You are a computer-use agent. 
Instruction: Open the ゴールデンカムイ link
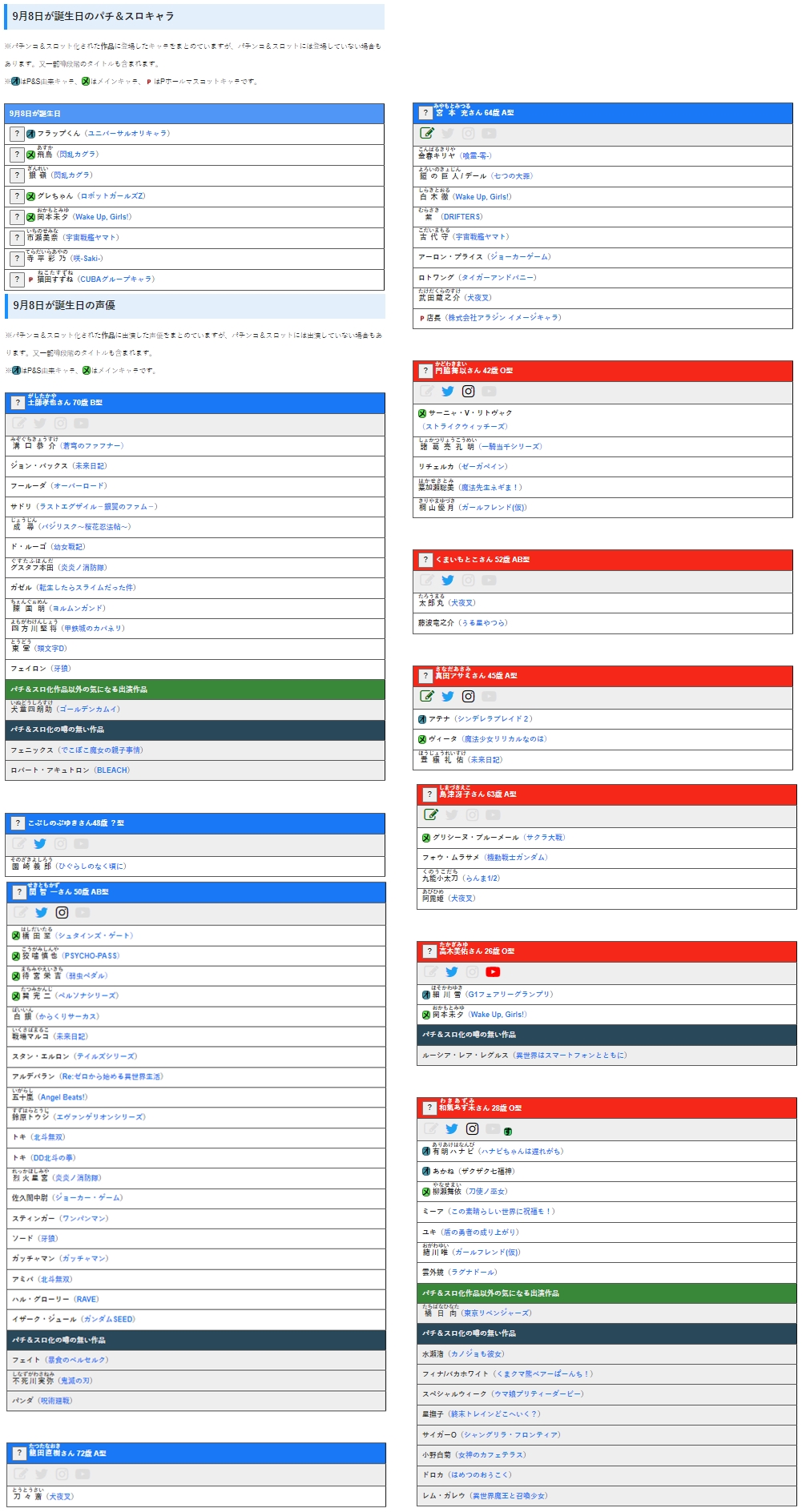[88, 710]
